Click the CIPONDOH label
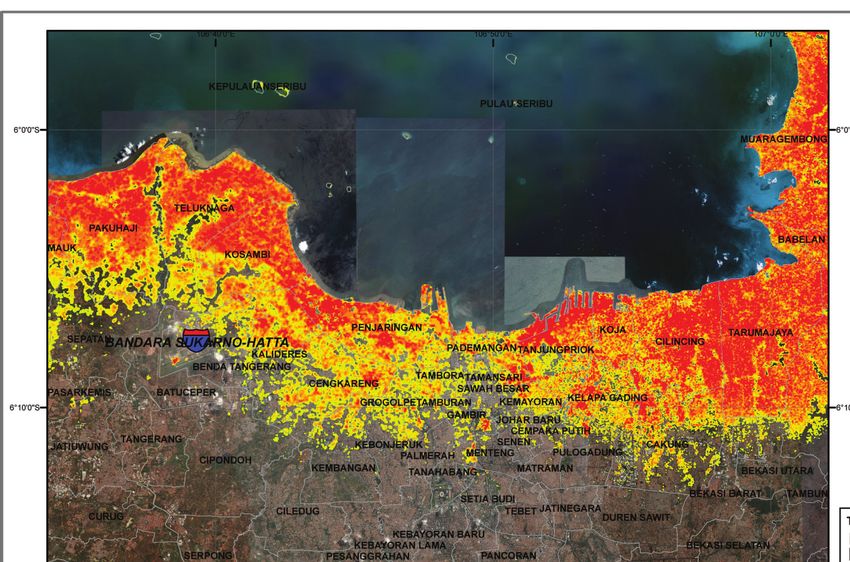The height and width of the screenshot is (562, 850). tap(225, 460)
